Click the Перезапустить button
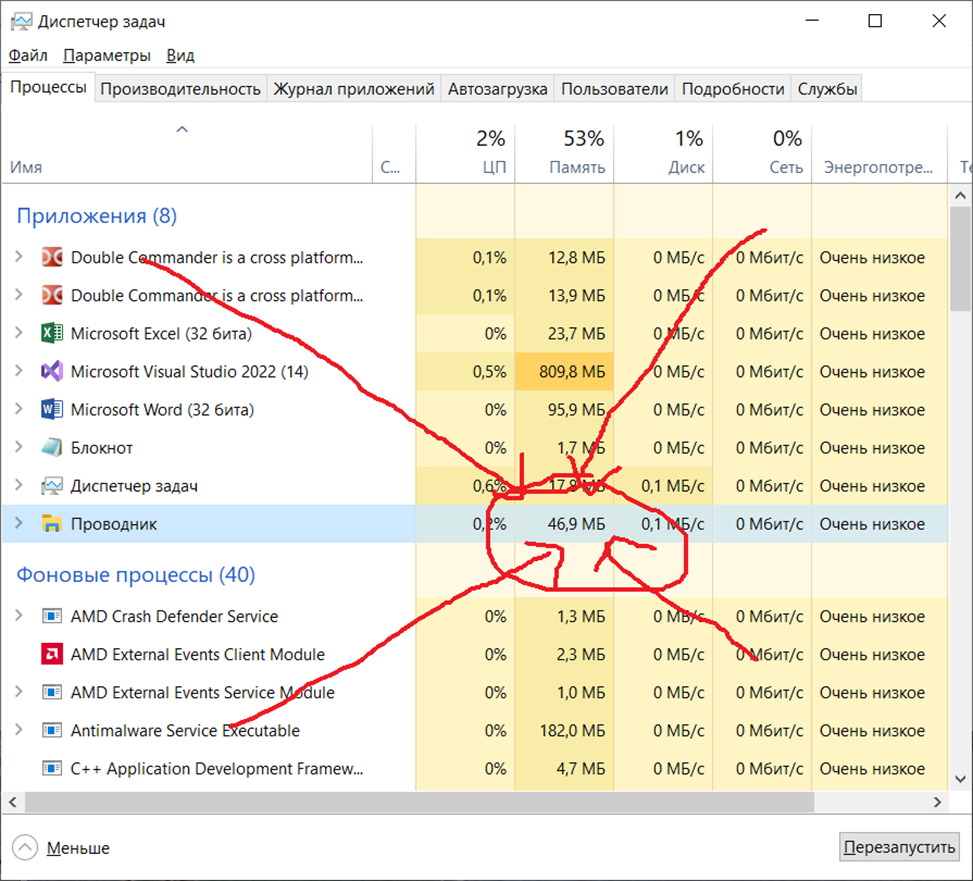 pos(898,846)
